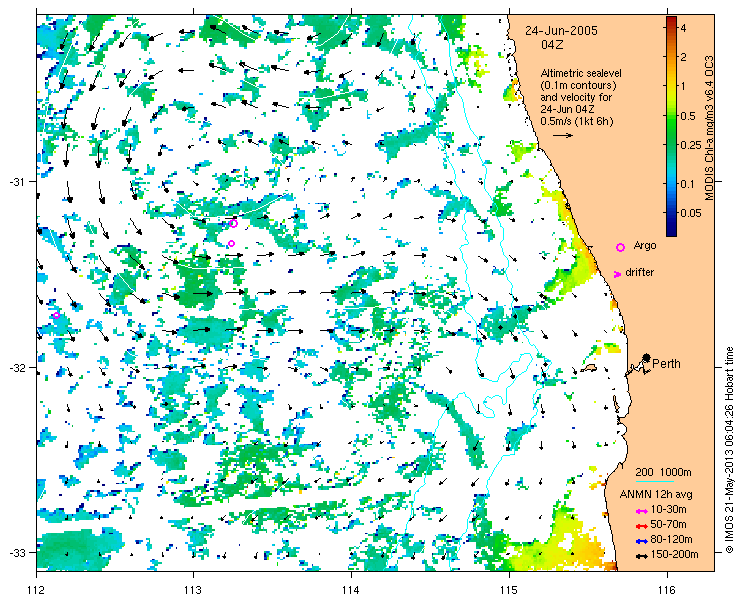Click the colorbar value '1'
This screenshot has width=740, height=600.
point(683,86)
